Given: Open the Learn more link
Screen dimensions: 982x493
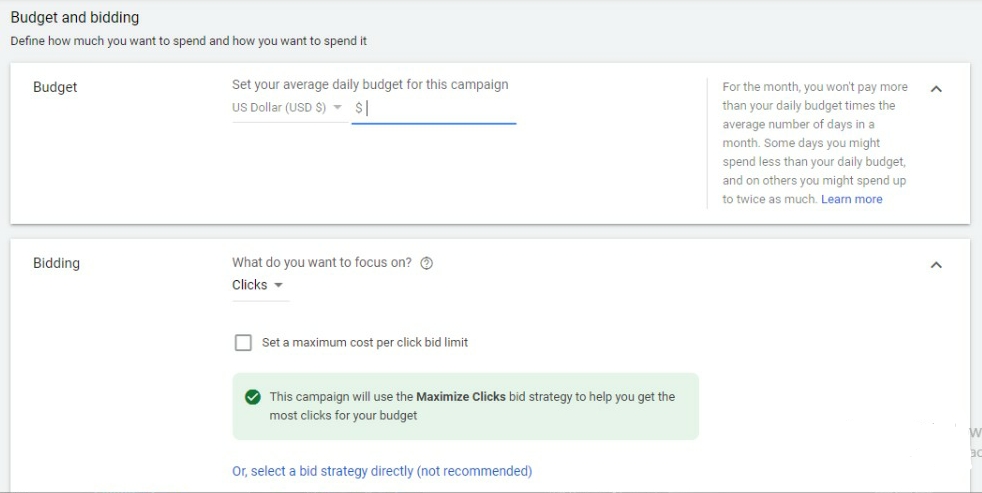Looking at the screenshot, I should [x=851, y=199].
